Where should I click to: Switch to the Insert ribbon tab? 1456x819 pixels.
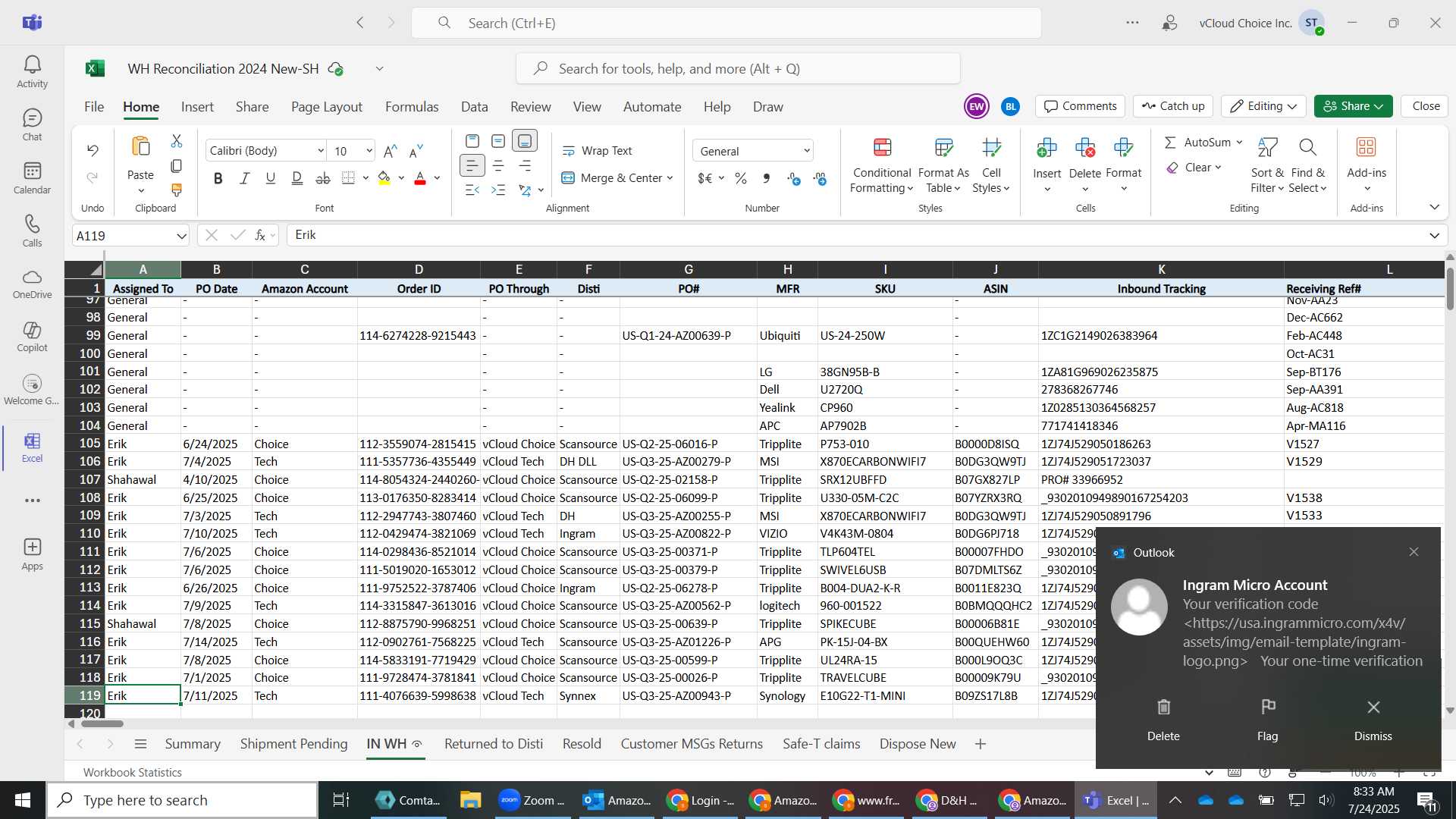197,107
